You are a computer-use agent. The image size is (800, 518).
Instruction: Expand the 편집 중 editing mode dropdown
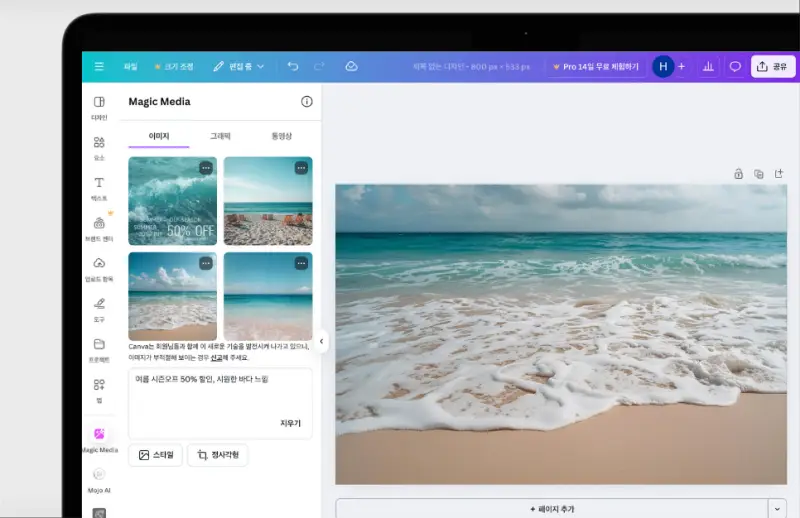tap(238, 67)
